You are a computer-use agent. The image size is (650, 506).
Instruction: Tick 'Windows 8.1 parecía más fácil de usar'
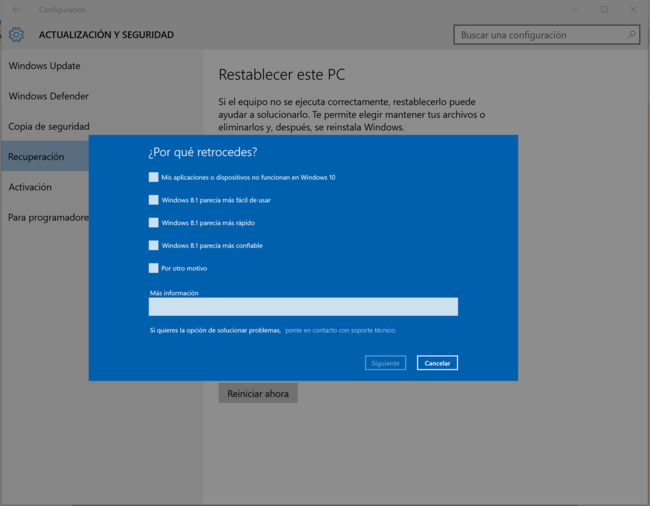[x=153, y=200]
